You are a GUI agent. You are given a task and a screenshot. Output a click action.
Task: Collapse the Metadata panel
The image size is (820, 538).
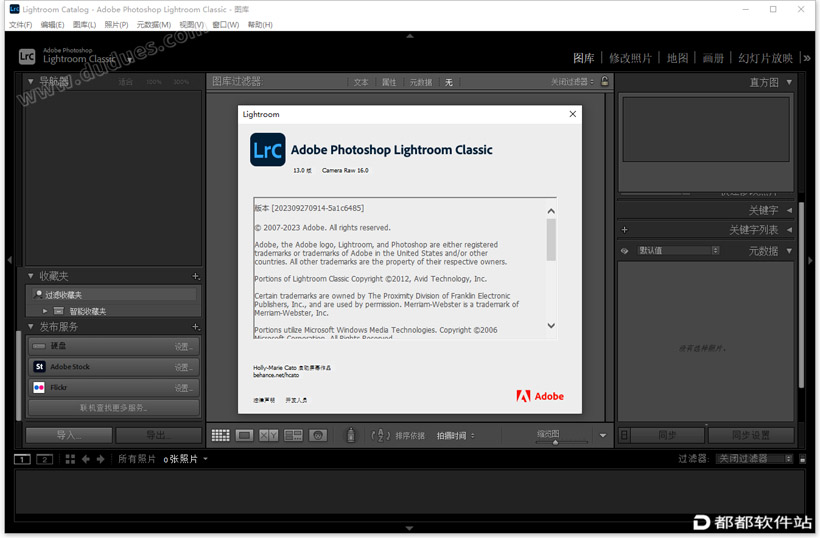pos(789,251)
